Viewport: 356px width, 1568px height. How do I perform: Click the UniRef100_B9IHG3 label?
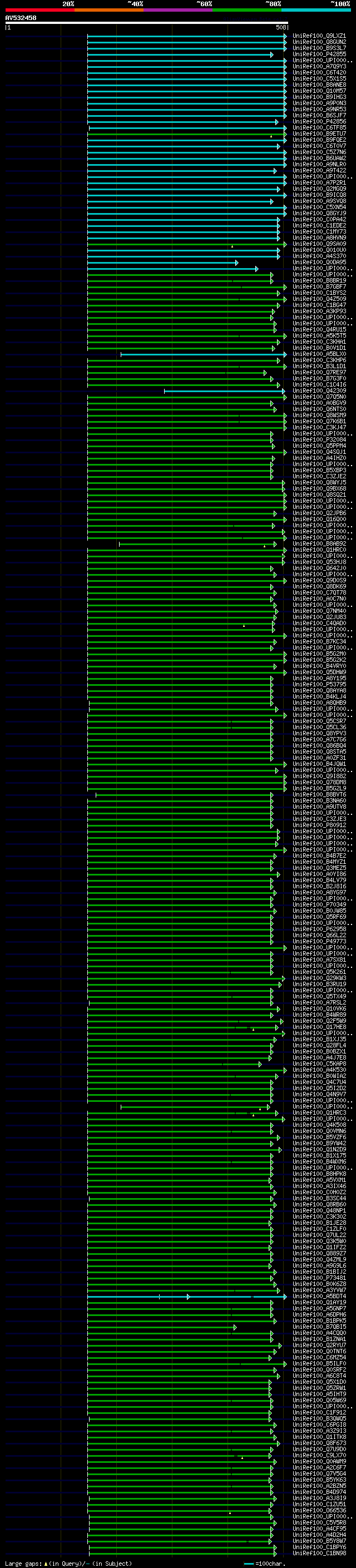319,97
